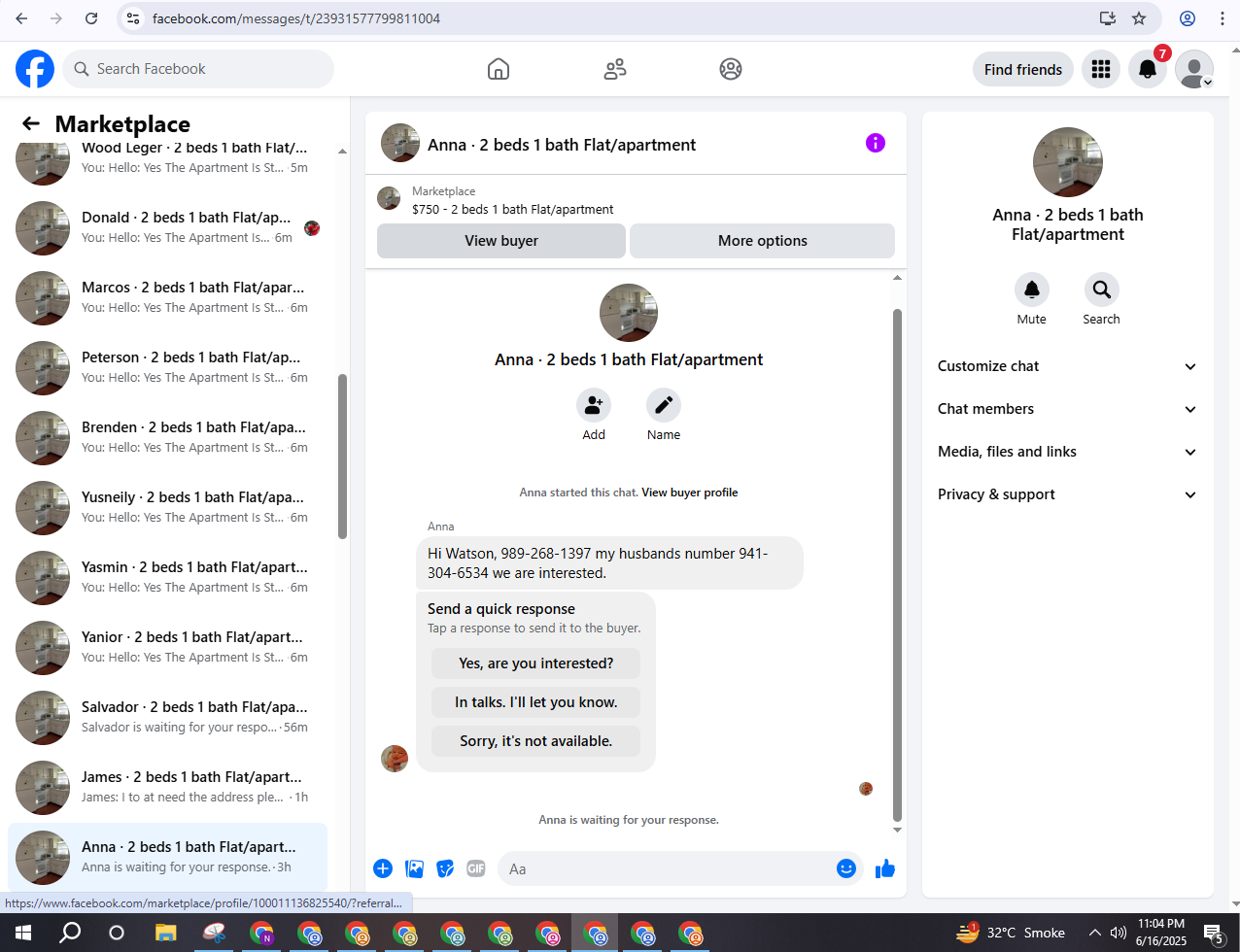Screen dimensions: 1240x952
Task: Open the Marcos conversation
Action: (167, 298)
